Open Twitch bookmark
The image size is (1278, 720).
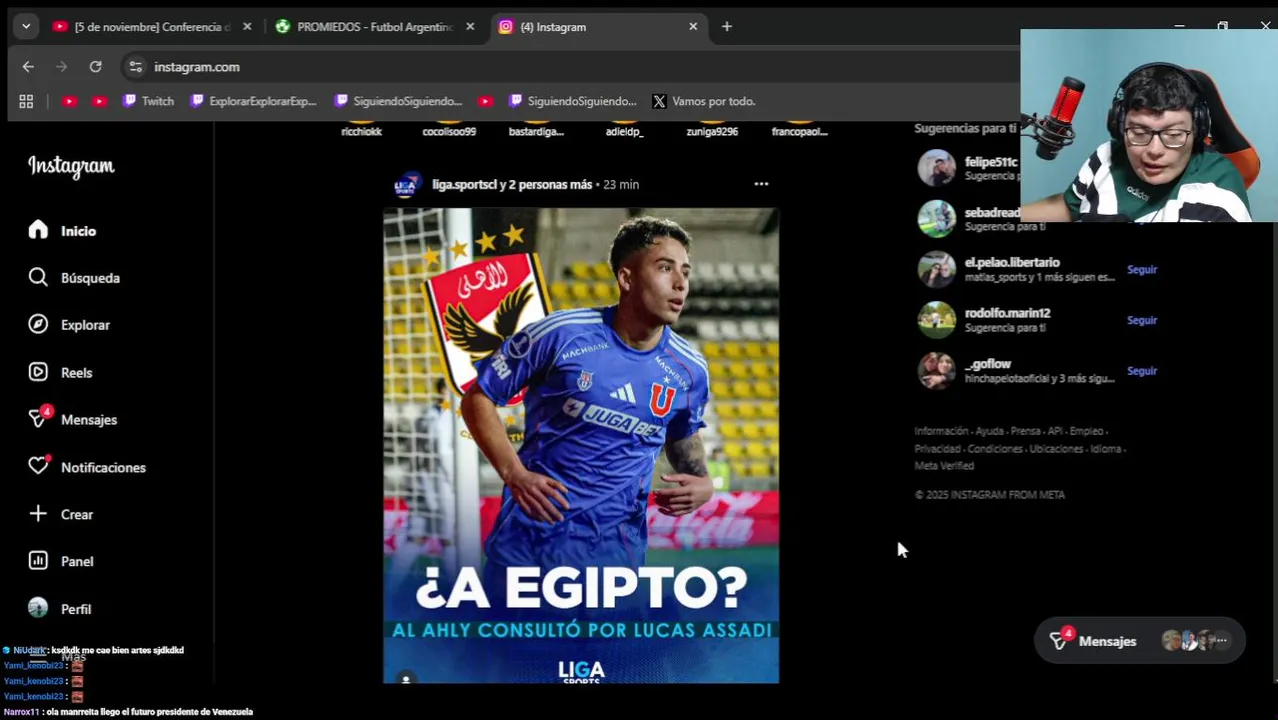coord(149,101)
